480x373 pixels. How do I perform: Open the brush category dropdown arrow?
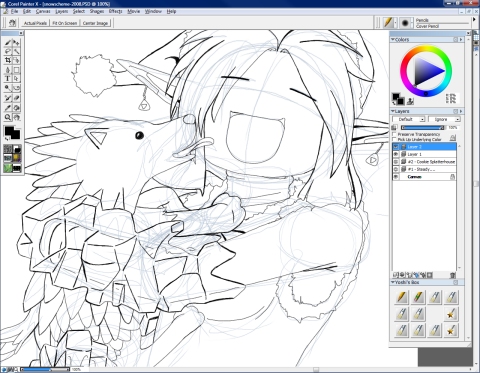395,23
